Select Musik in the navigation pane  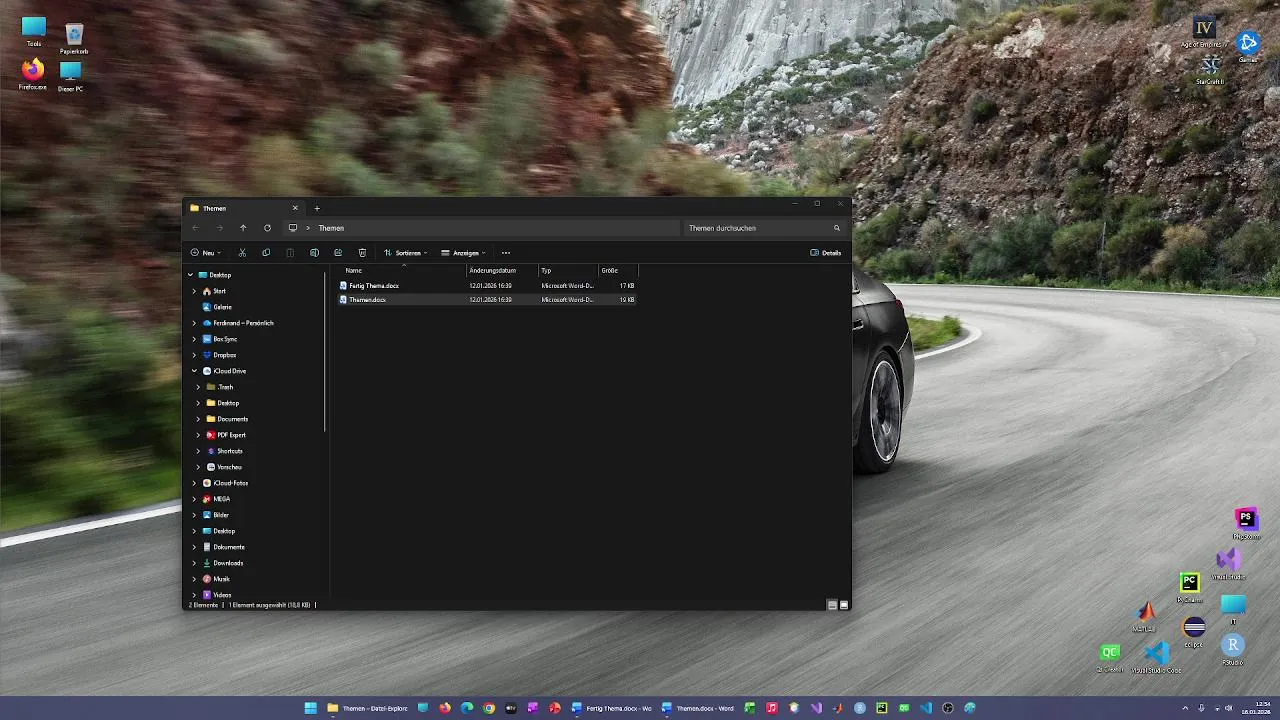216,579
